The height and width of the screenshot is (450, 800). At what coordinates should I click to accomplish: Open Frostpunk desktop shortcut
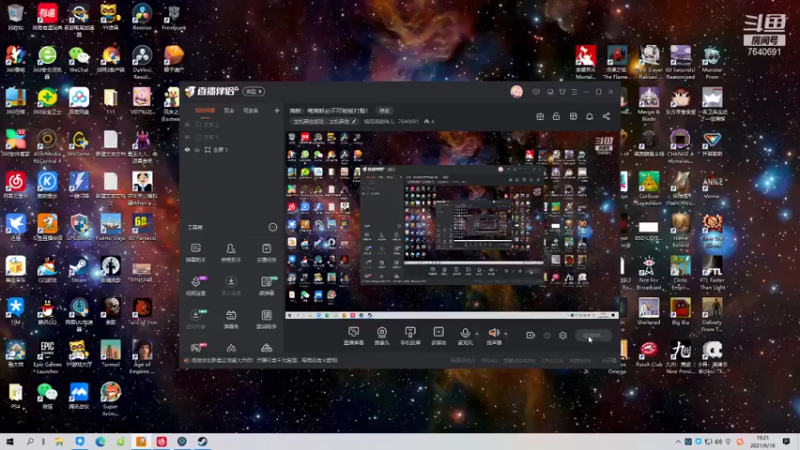tap(173, 17)
